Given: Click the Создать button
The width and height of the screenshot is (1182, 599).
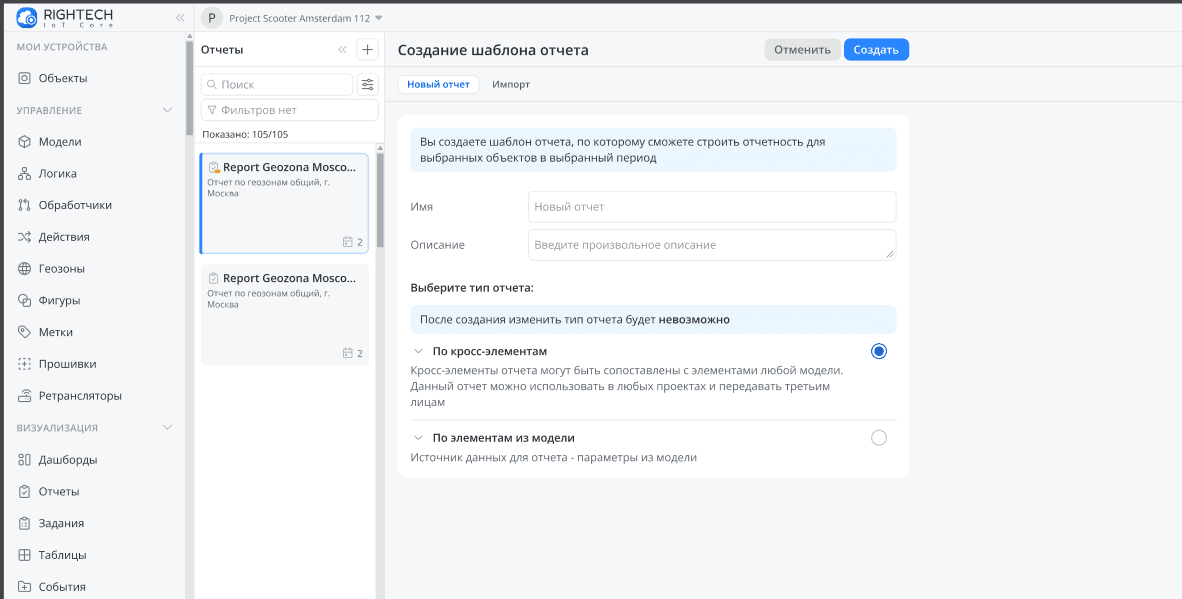Looking at the screenshot, I should [875, 50].
